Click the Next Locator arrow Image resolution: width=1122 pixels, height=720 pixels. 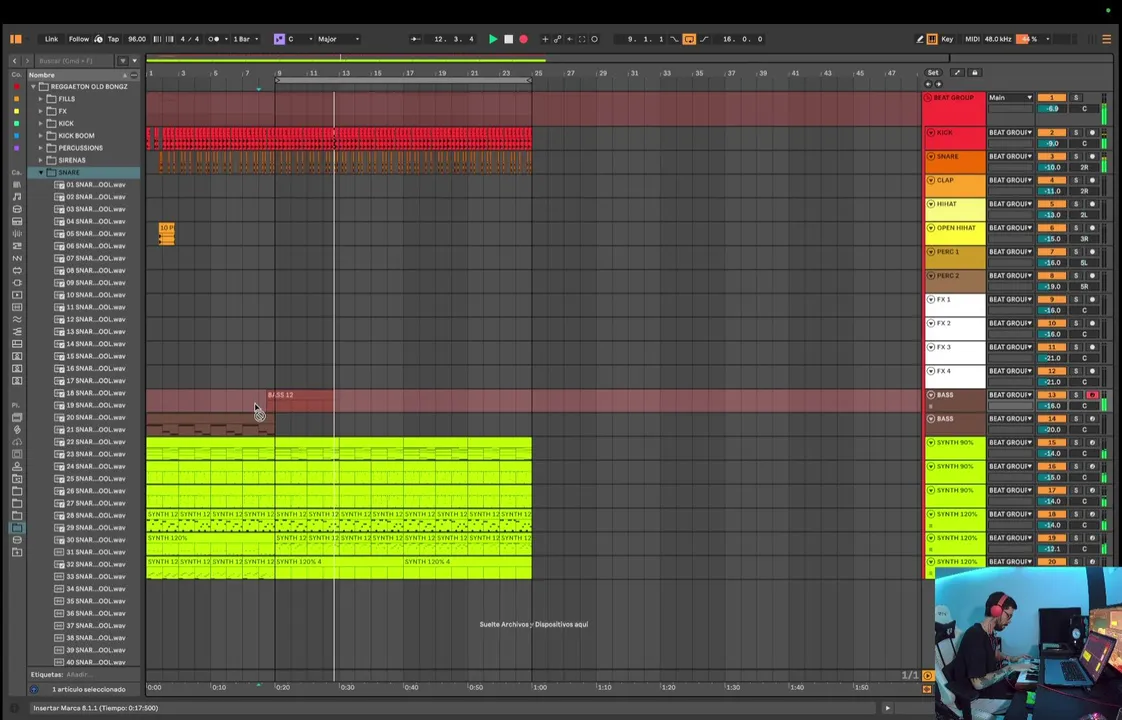point(939,84)
